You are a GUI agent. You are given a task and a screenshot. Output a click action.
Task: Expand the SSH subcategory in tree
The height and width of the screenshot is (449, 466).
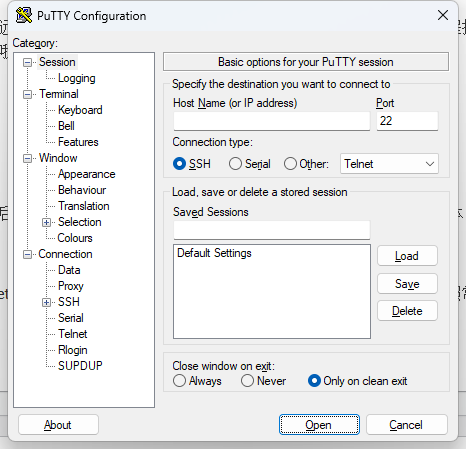pyautogui.click(x=46, y=302)
